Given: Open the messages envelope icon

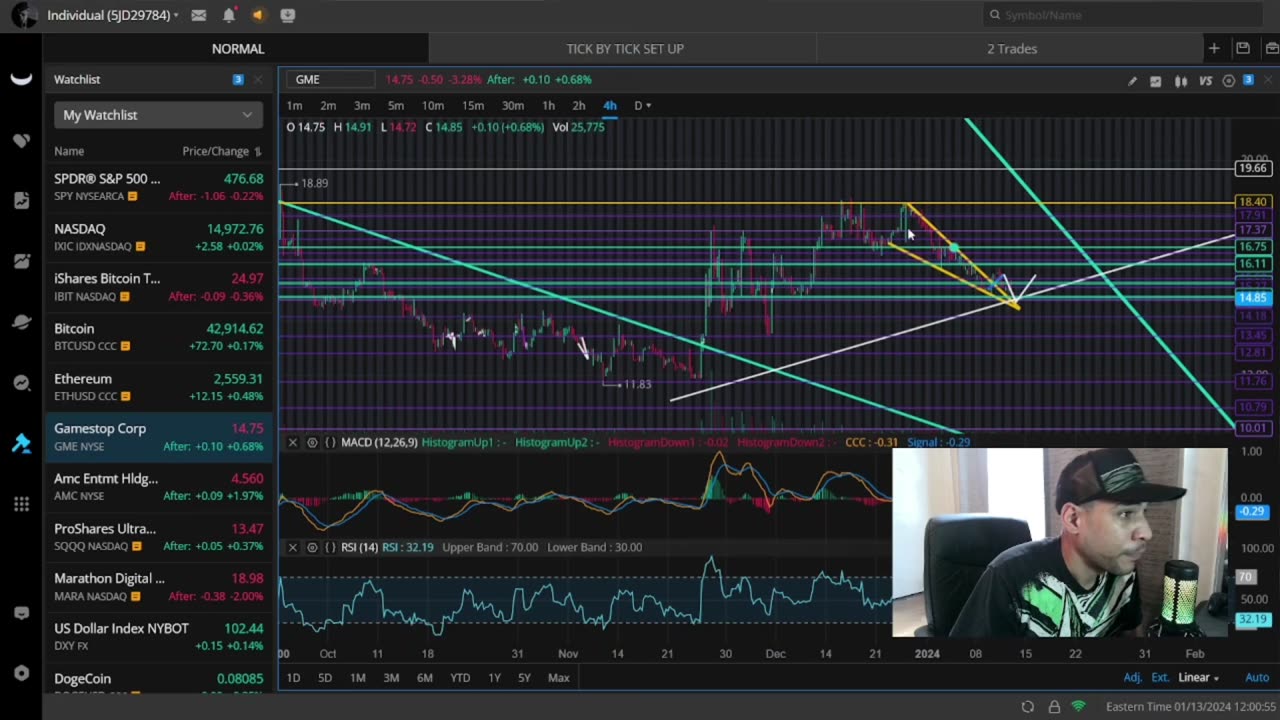Looking at the screenshot, I should (199, 15).
